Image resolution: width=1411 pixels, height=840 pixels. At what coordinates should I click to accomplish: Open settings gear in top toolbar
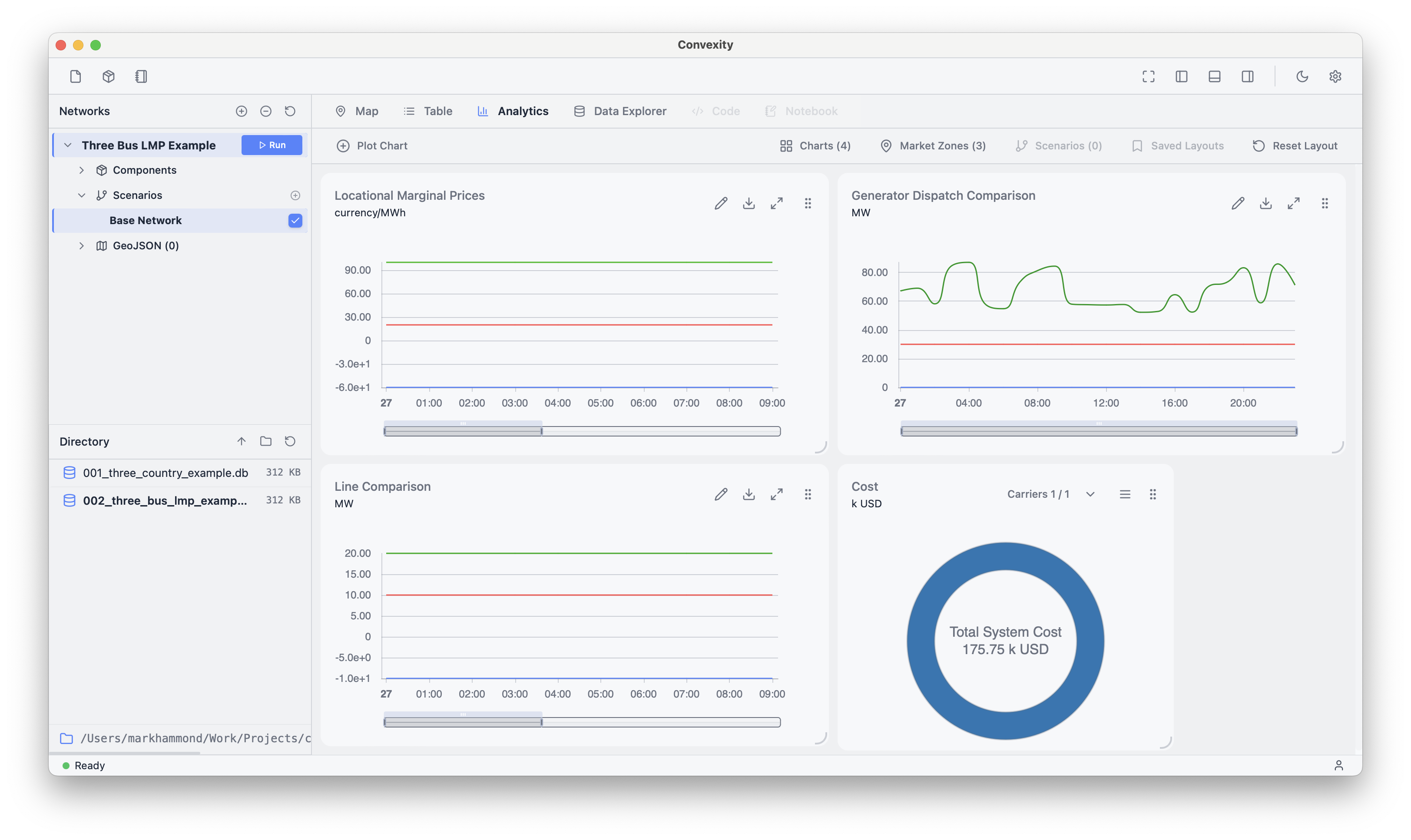click(1335, 76)
